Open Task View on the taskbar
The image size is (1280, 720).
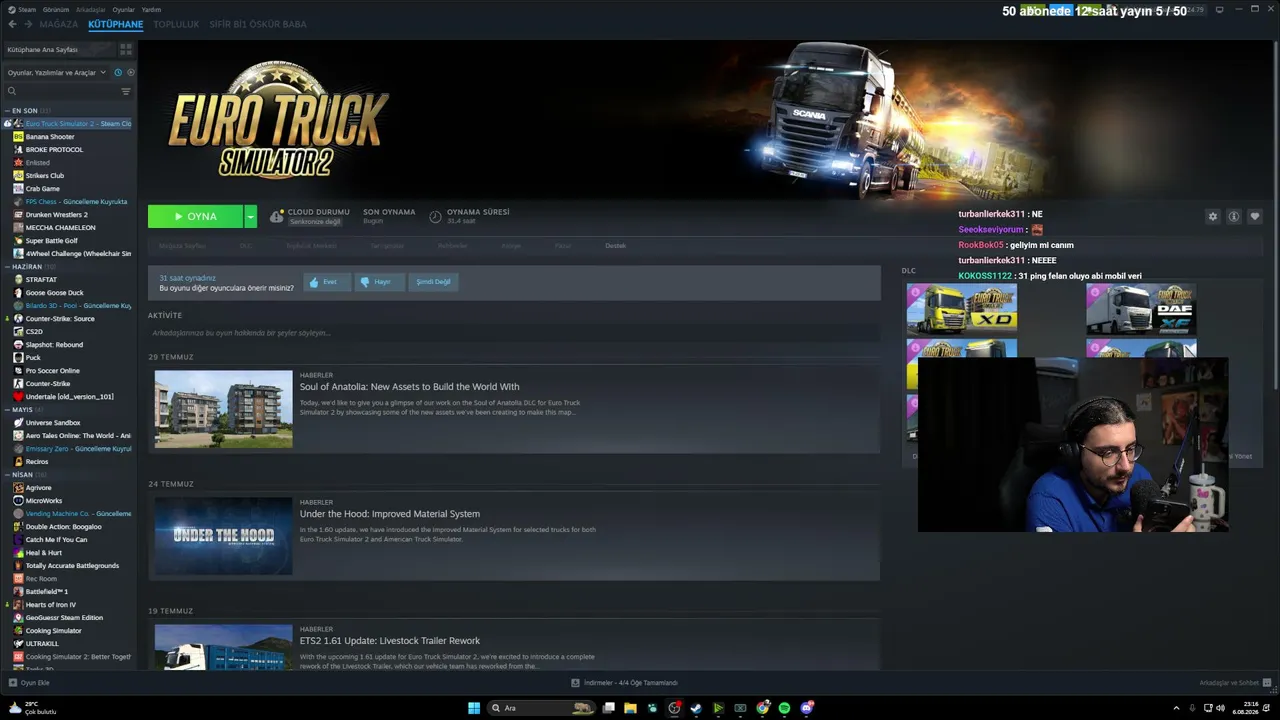(608, 708)
